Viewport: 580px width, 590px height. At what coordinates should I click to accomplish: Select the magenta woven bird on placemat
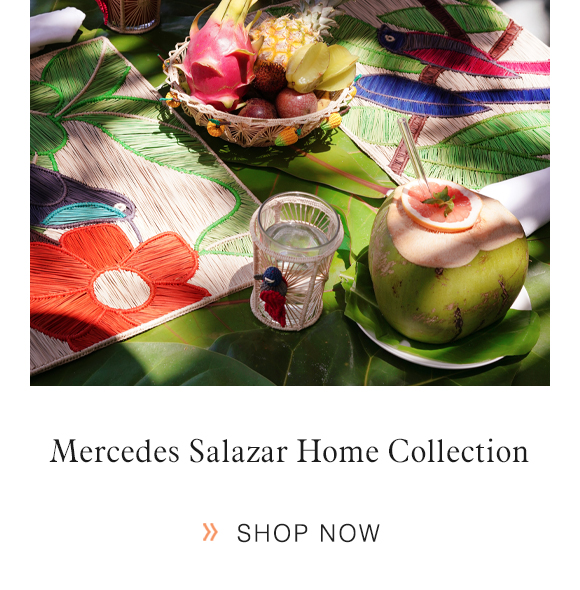[x=452, y=51]
